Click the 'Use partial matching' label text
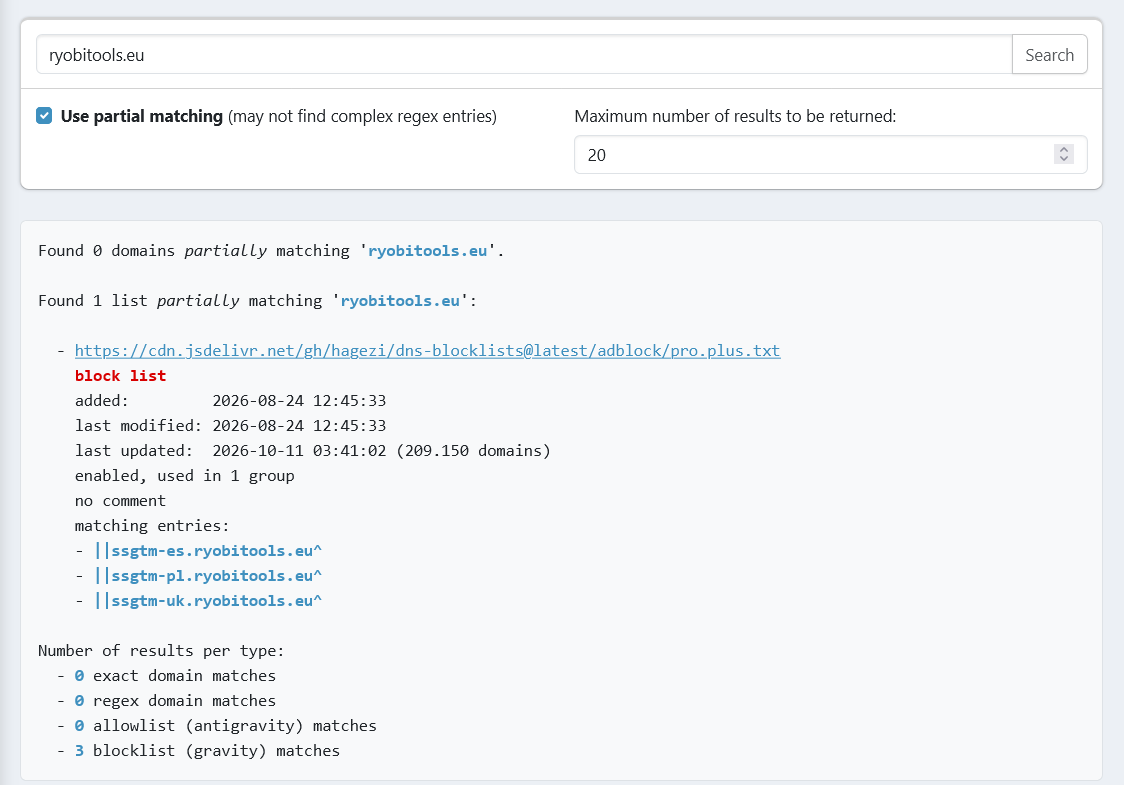The image size is (1124, 785). (x=141, y=116)
